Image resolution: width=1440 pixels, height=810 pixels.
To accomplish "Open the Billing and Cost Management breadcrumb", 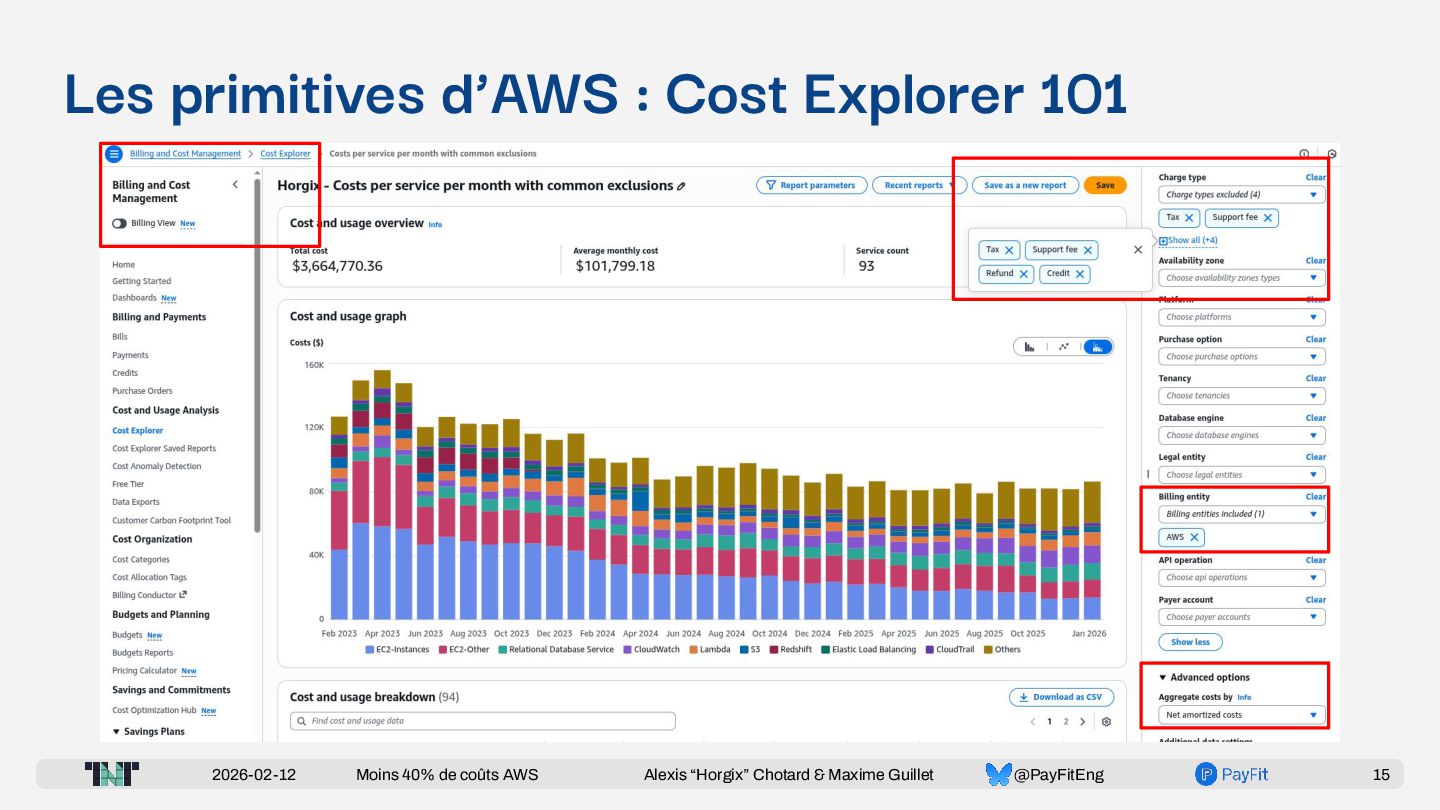I will click(185, 154).
